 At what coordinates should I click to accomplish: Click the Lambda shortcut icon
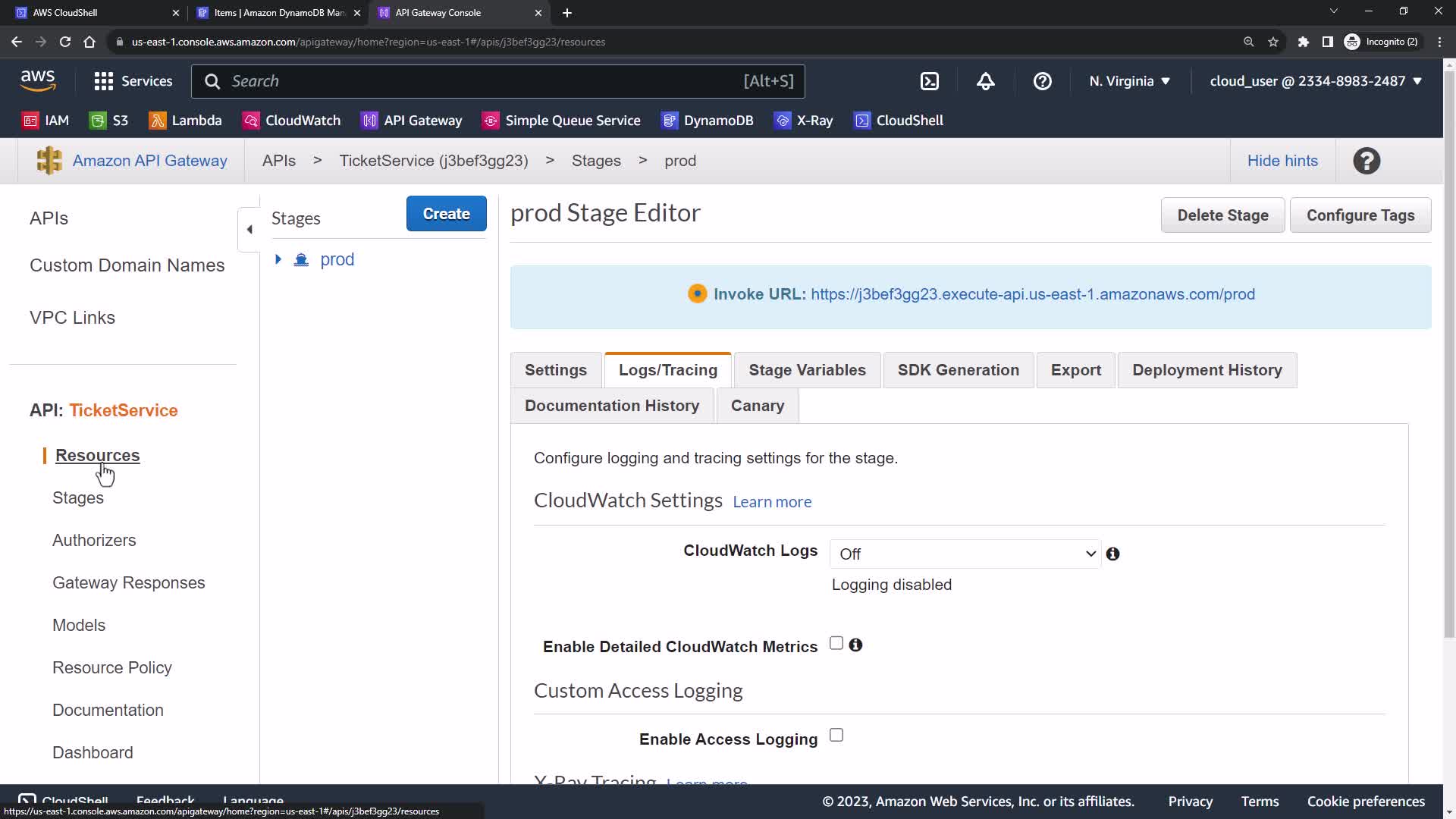pos(157,121)
